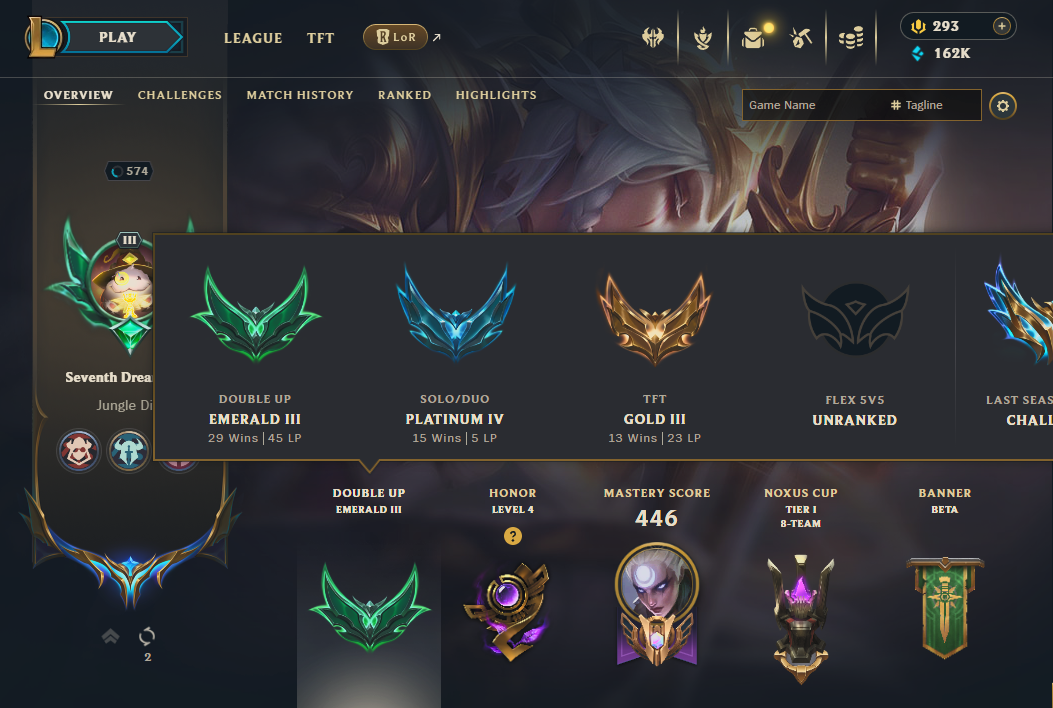Open the Loot briefcase icon

click(x=753, y=38)
